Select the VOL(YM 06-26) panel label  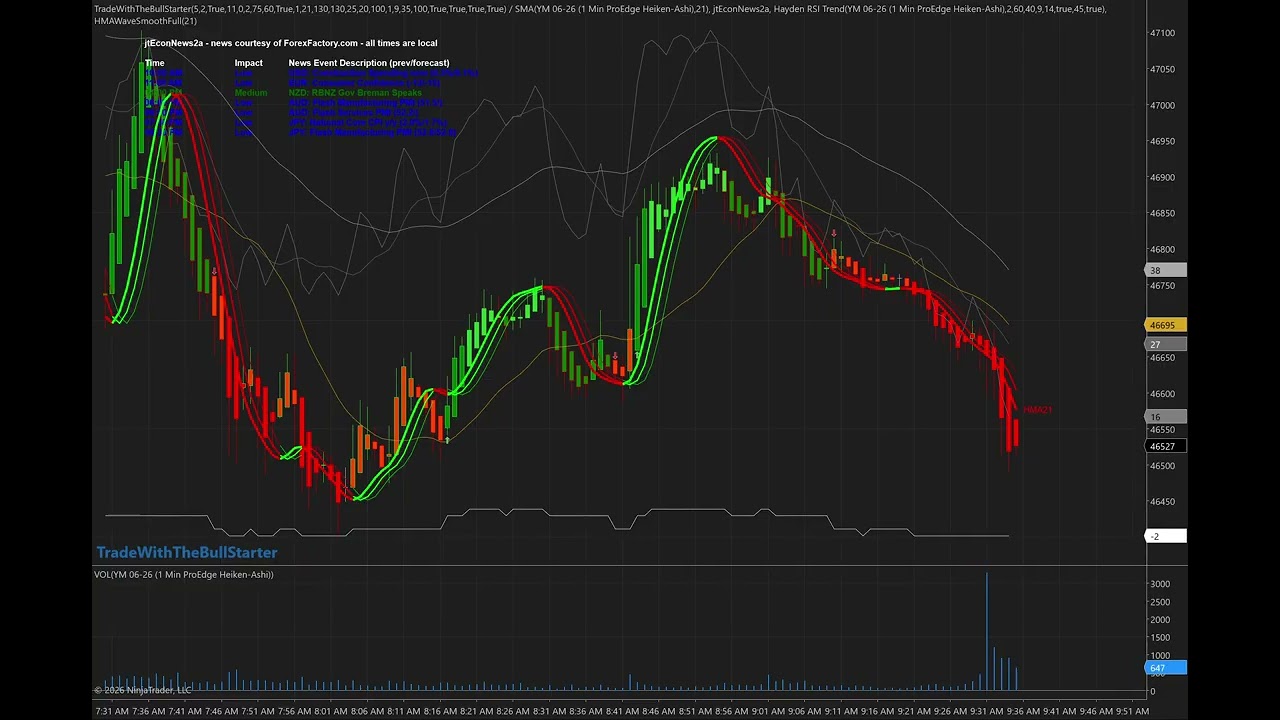pos(184,575)
